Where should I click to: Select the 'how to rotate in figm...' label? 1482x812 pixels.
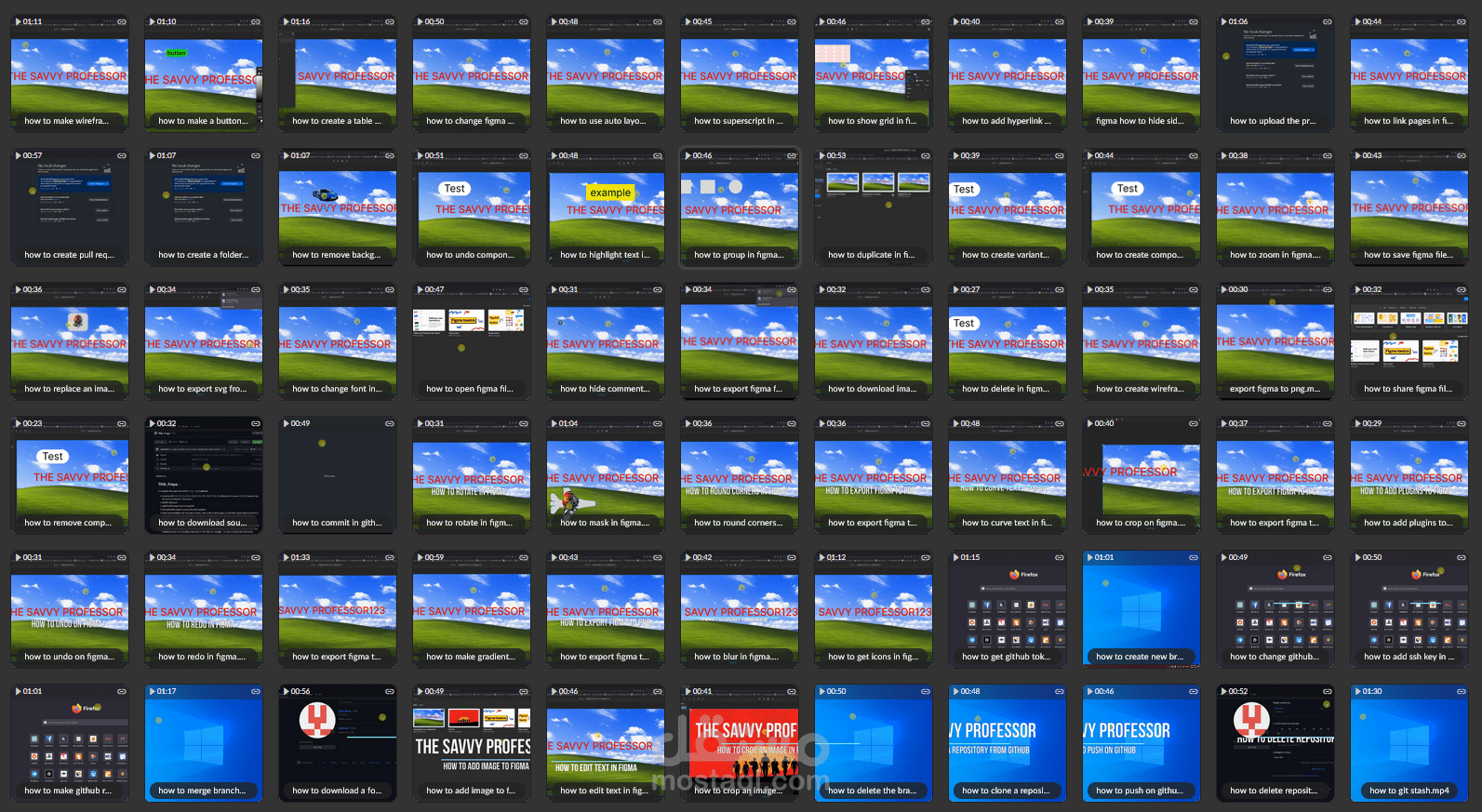click(x=470, y=523)
